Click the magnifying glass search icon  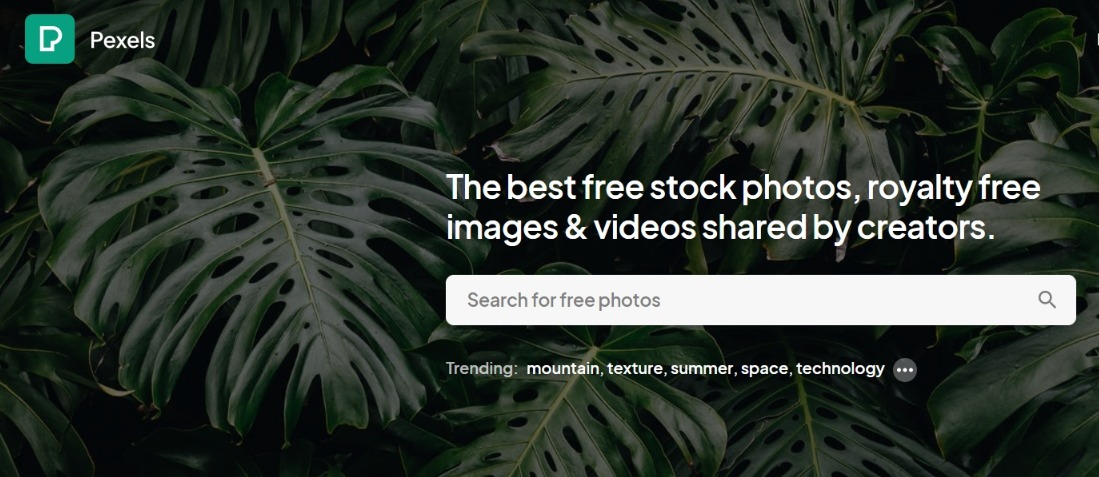coord(1046,300)
